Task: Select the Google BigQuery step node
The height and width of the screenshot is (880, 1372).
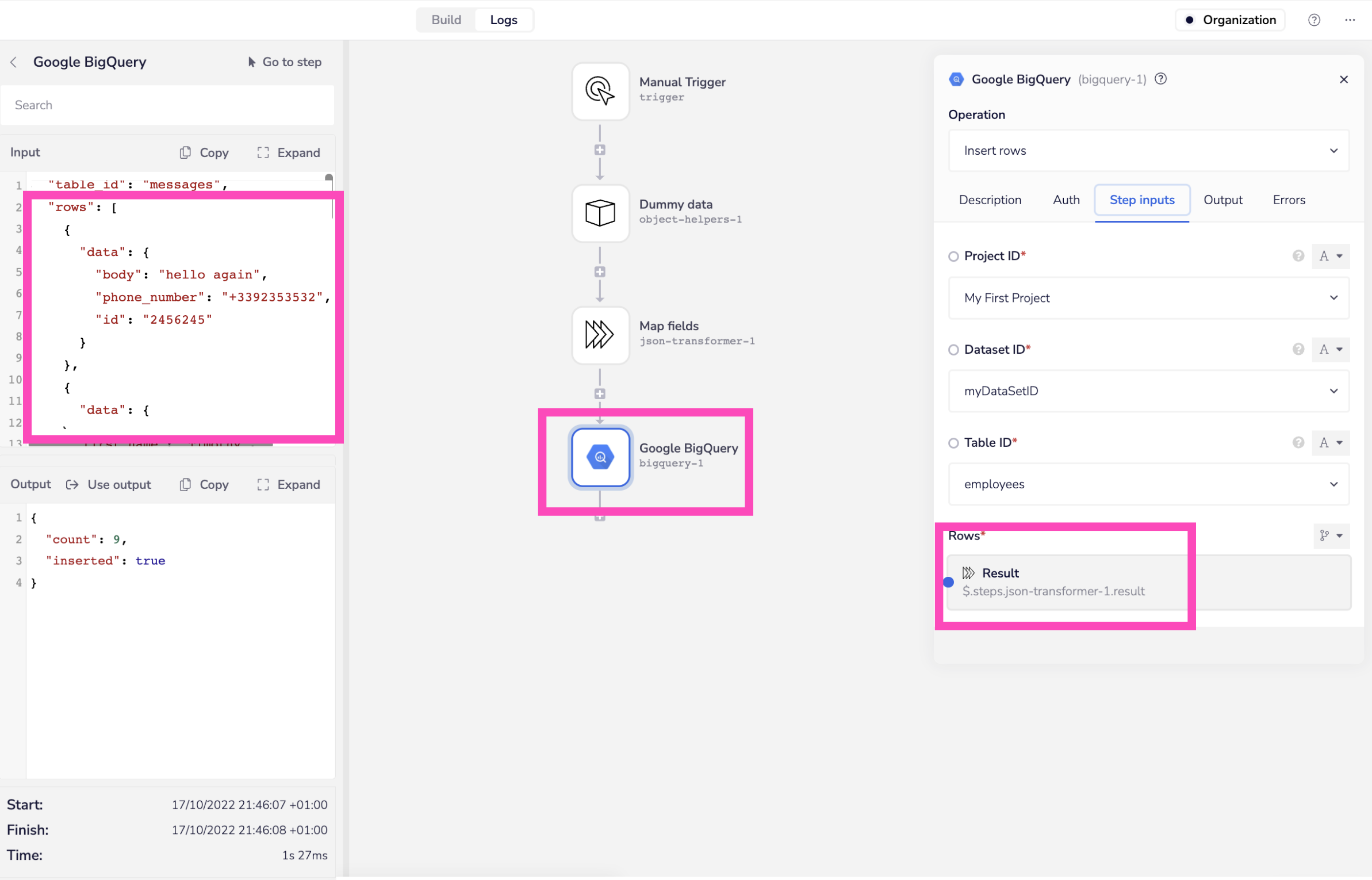Action: pyautogui.click(x=600, y=457)
